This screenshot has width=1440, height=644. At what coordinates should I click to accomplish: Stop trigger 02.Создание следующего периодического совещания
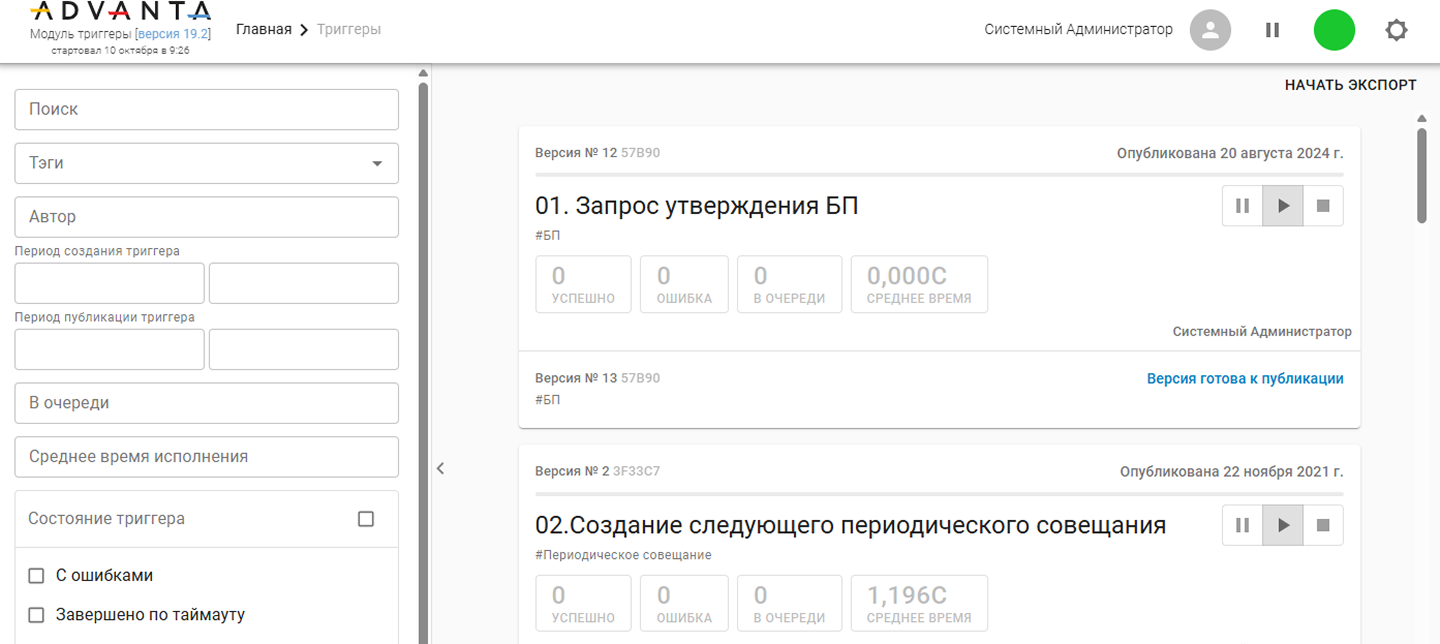(x=1323, y=525)
